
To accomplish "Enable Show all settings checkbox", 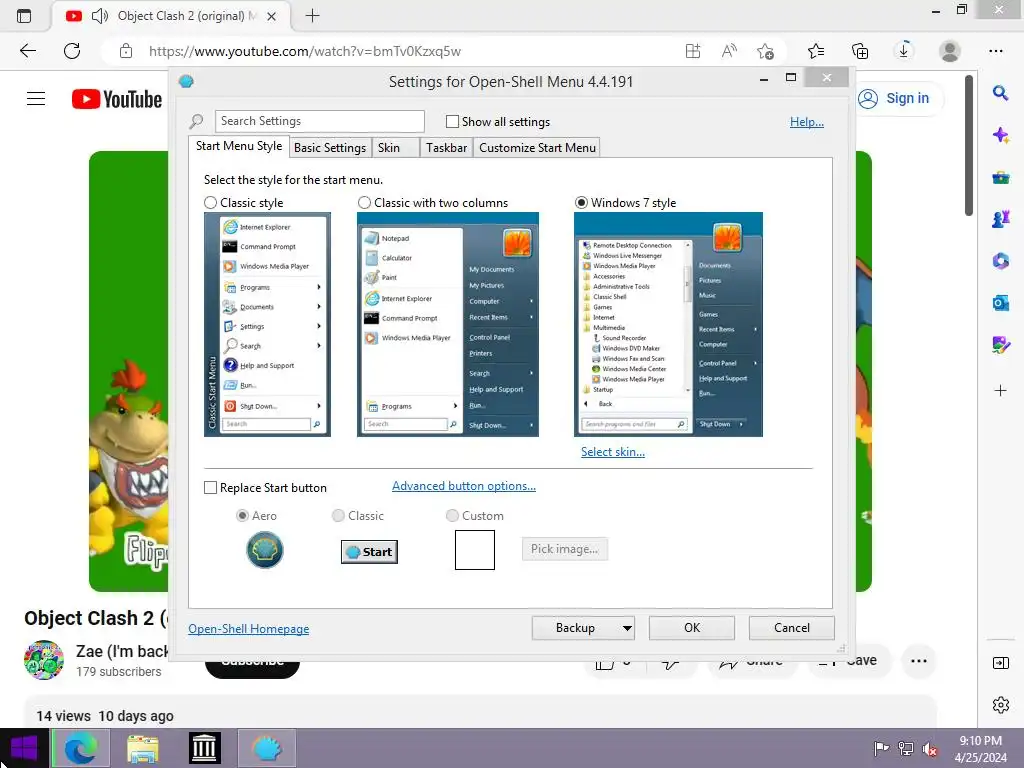I will (x=452, y=121).
